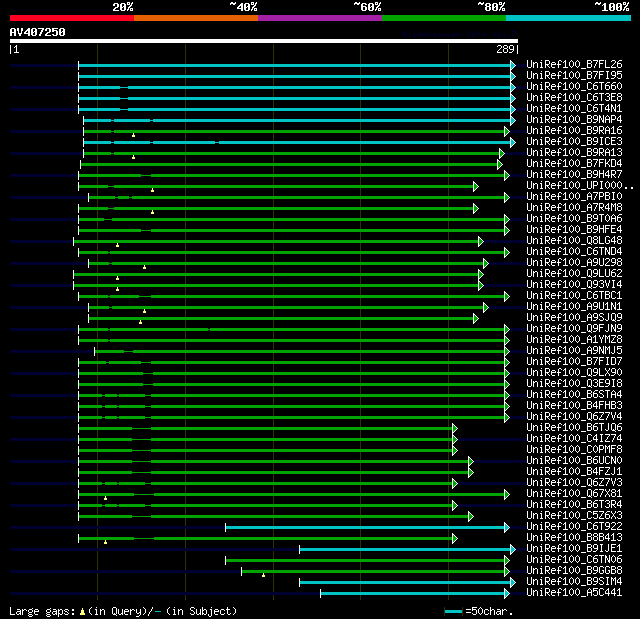Click UniRef100_Q3E9I8 label
640x619 pixels.
pos(574,384)
